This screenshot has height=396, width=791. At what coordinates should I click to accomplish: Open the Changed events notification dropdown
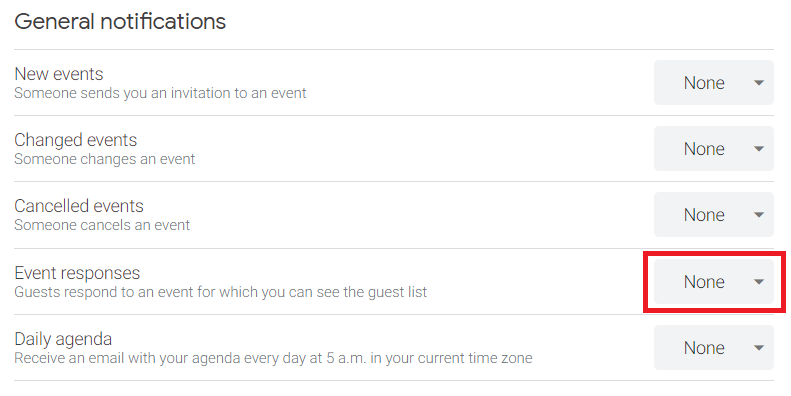(713, 149)
